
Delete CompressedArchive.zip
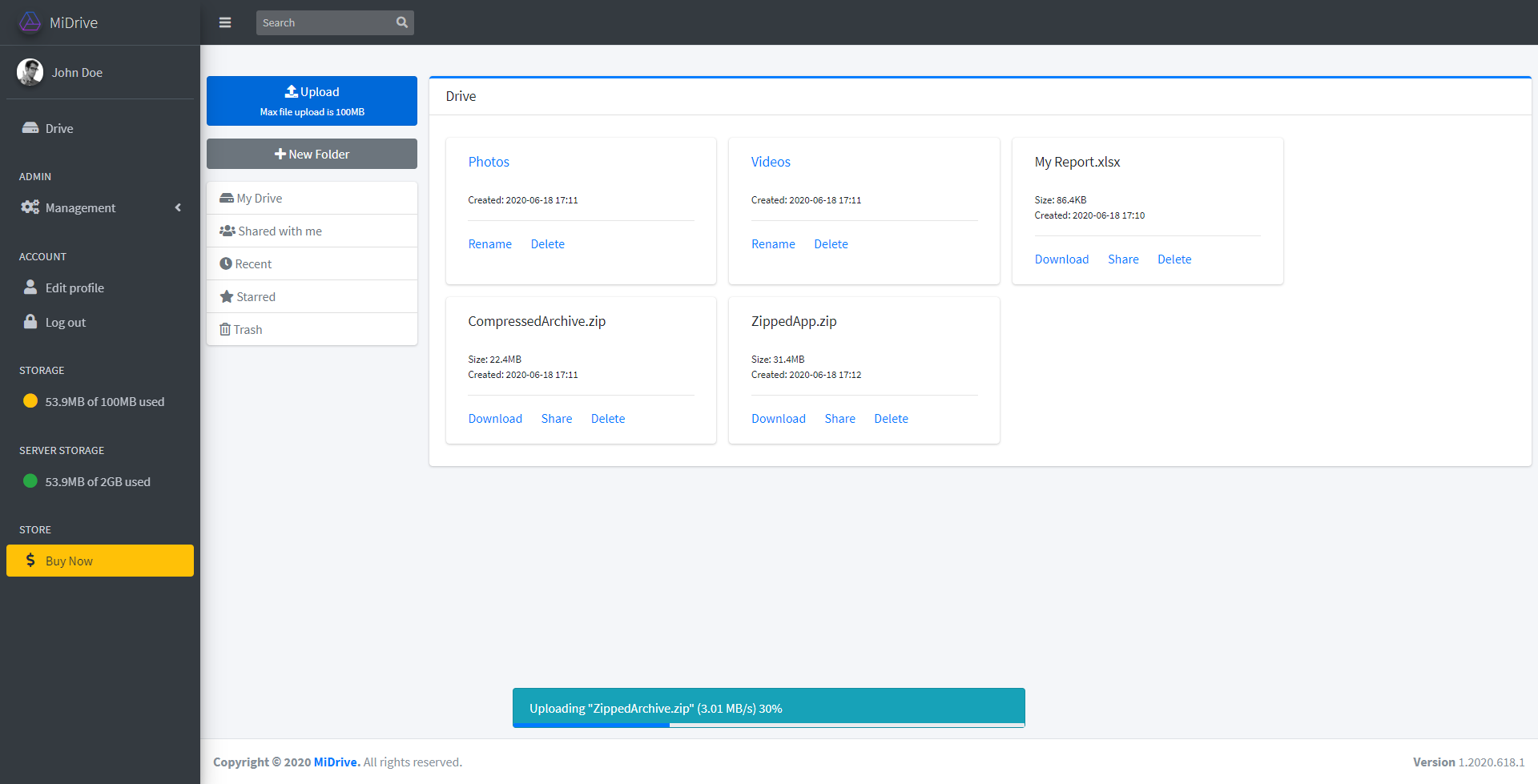tap(608, 419)
